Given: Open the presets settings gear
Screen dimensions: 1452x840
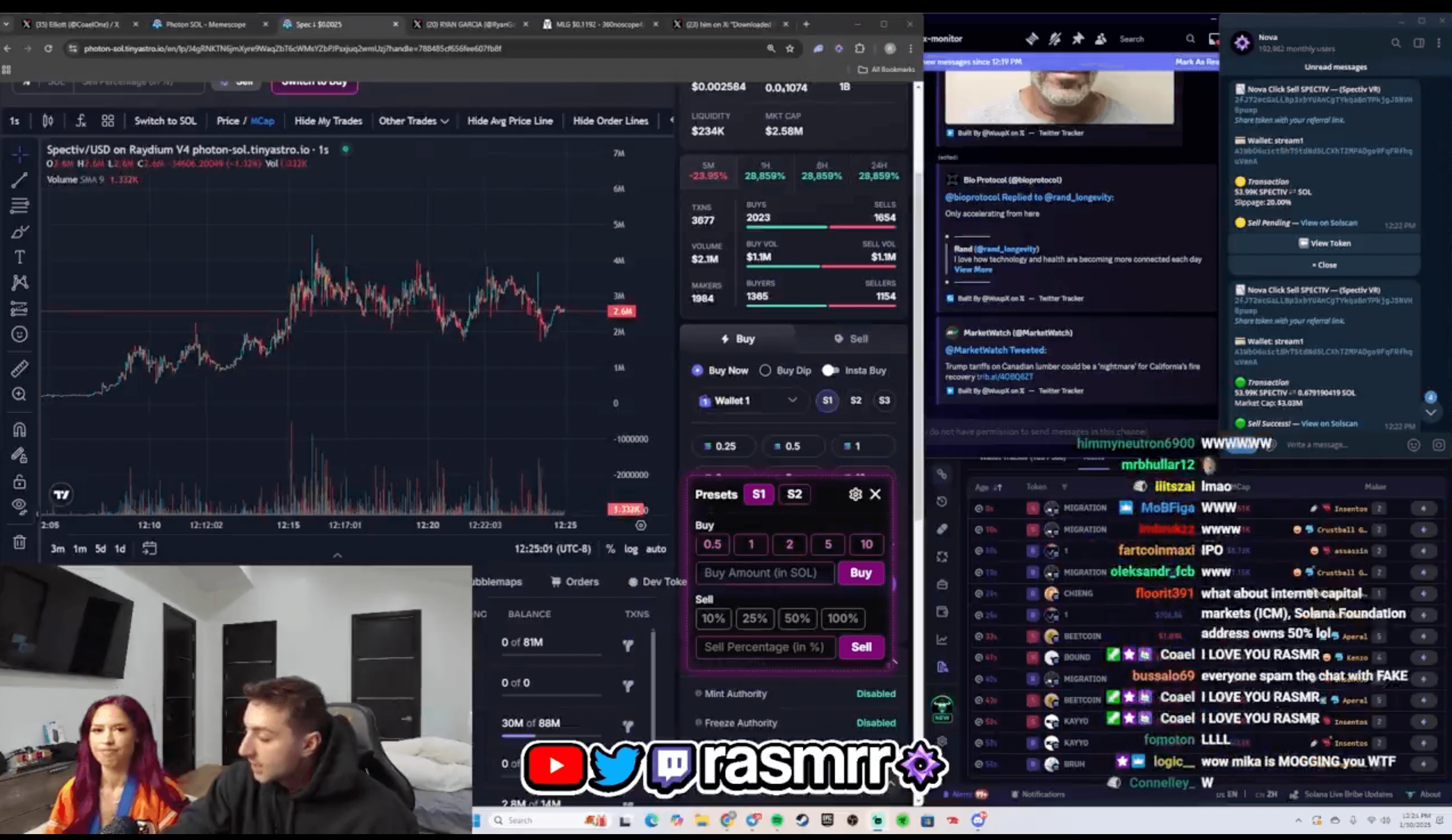Looking at the screenshot, I should tap(855, 494).
